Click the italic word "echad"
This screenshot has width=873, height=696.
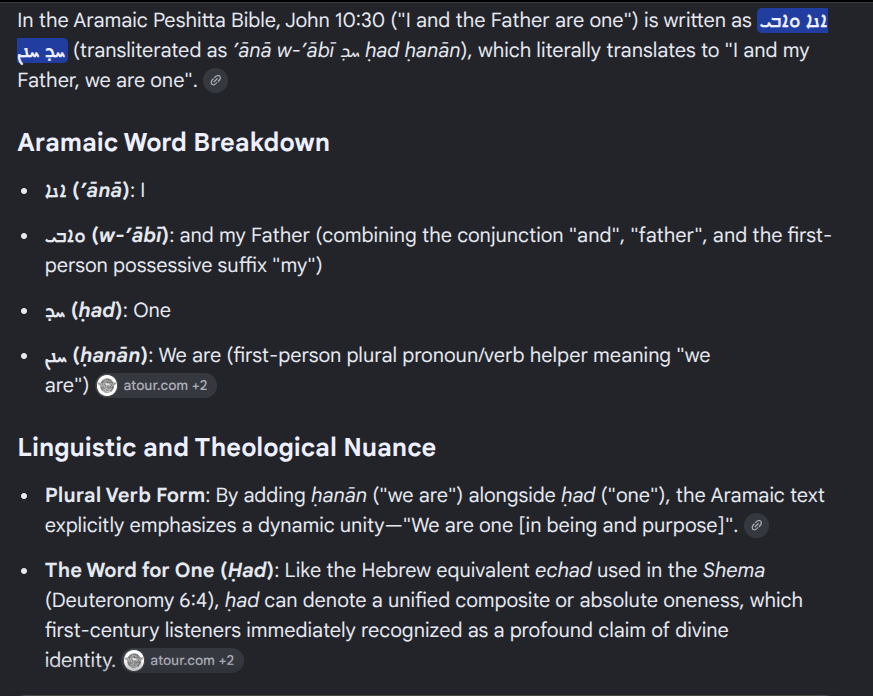coord(563,571)
